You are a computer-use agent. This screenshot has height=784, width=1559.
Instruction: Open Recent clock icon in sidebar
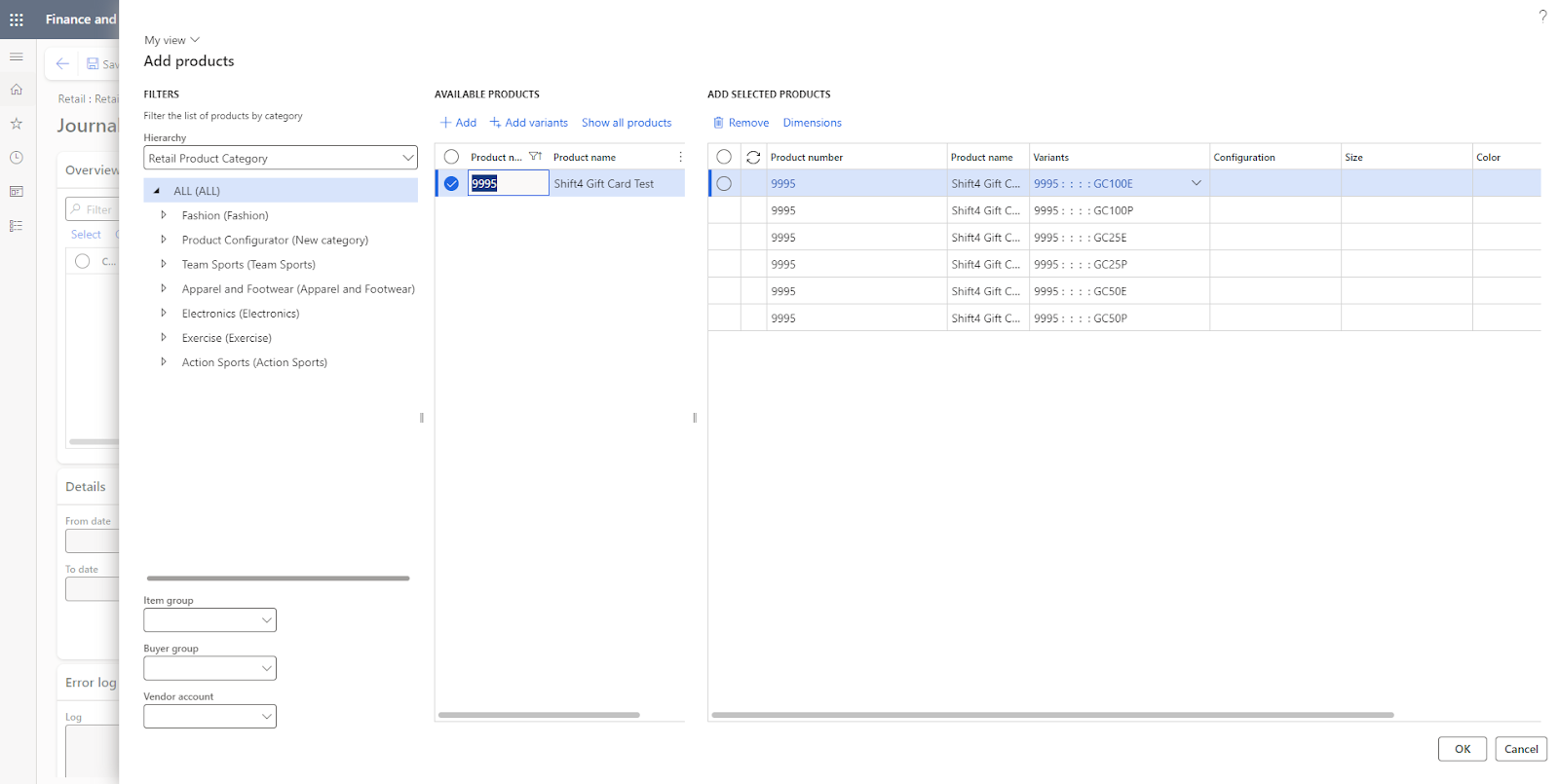tap(17, 158)
